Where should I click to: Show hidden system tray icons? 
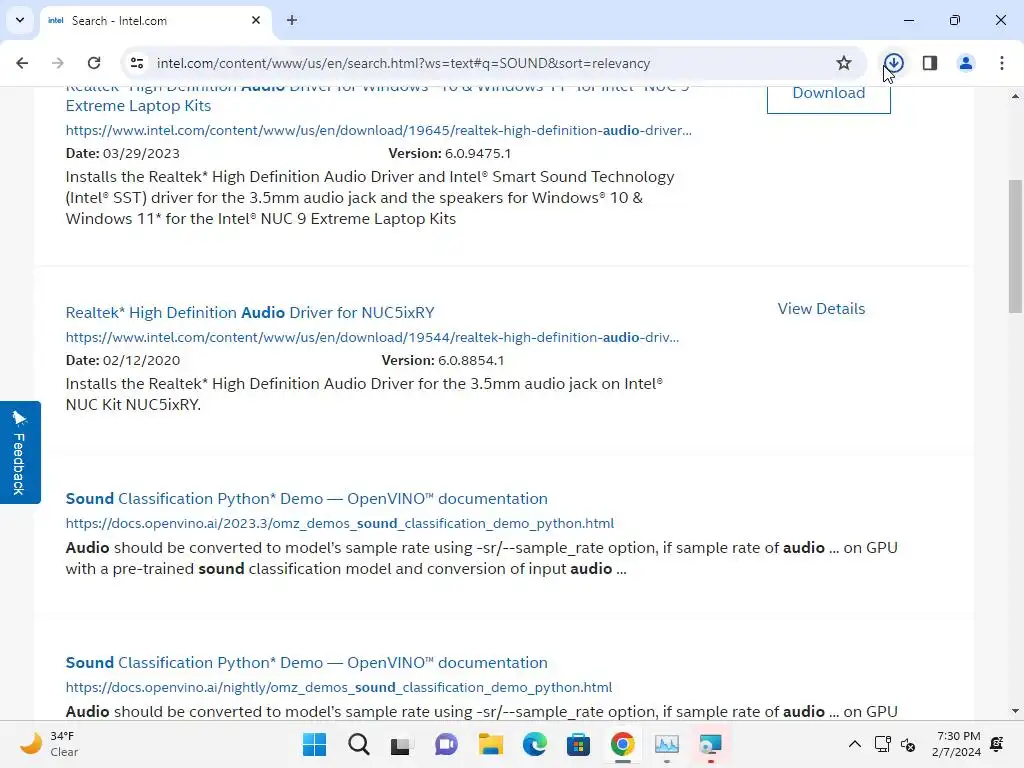[854, 744]
